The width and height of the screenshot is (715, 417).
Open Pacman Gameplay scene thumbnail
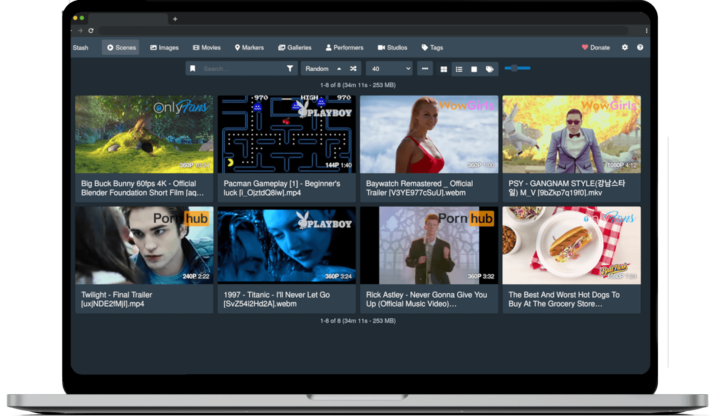coord(286,134)
